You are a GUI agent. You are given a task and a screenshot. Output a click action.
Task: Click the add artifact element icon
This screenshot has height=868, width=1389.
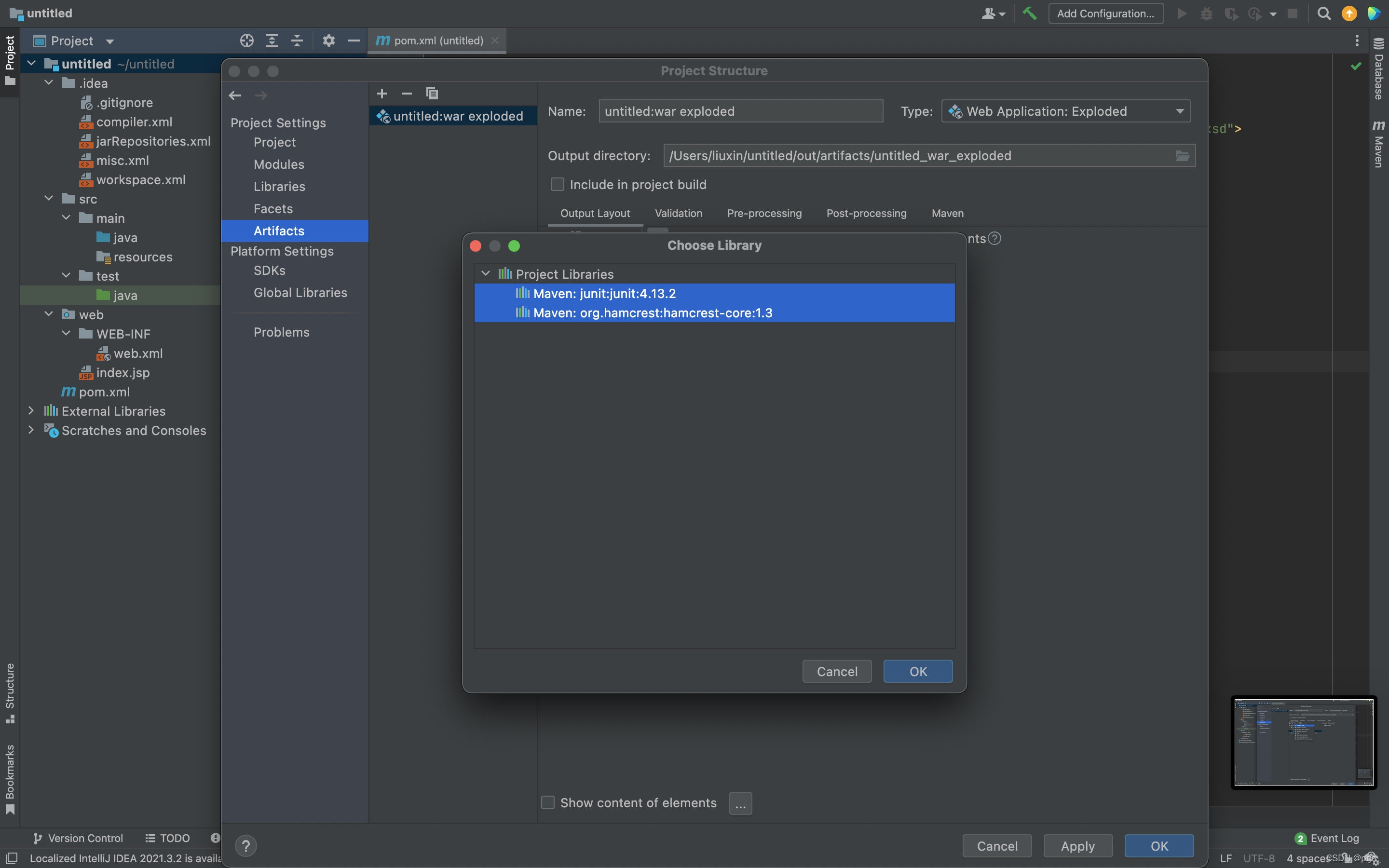point(382,92)
